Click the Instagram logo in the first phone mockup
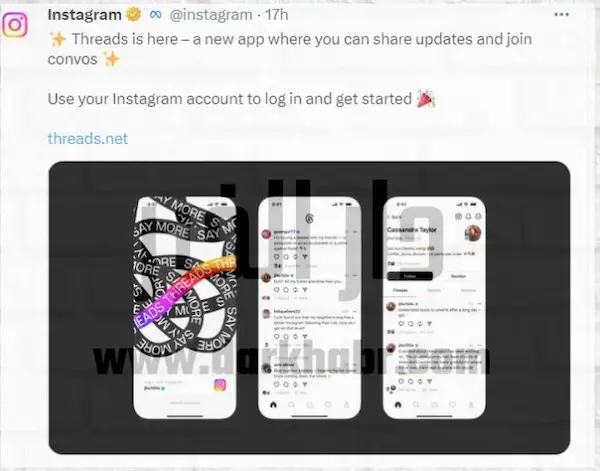The width and height of the screenshot is (600, 471). pos(220,385)
